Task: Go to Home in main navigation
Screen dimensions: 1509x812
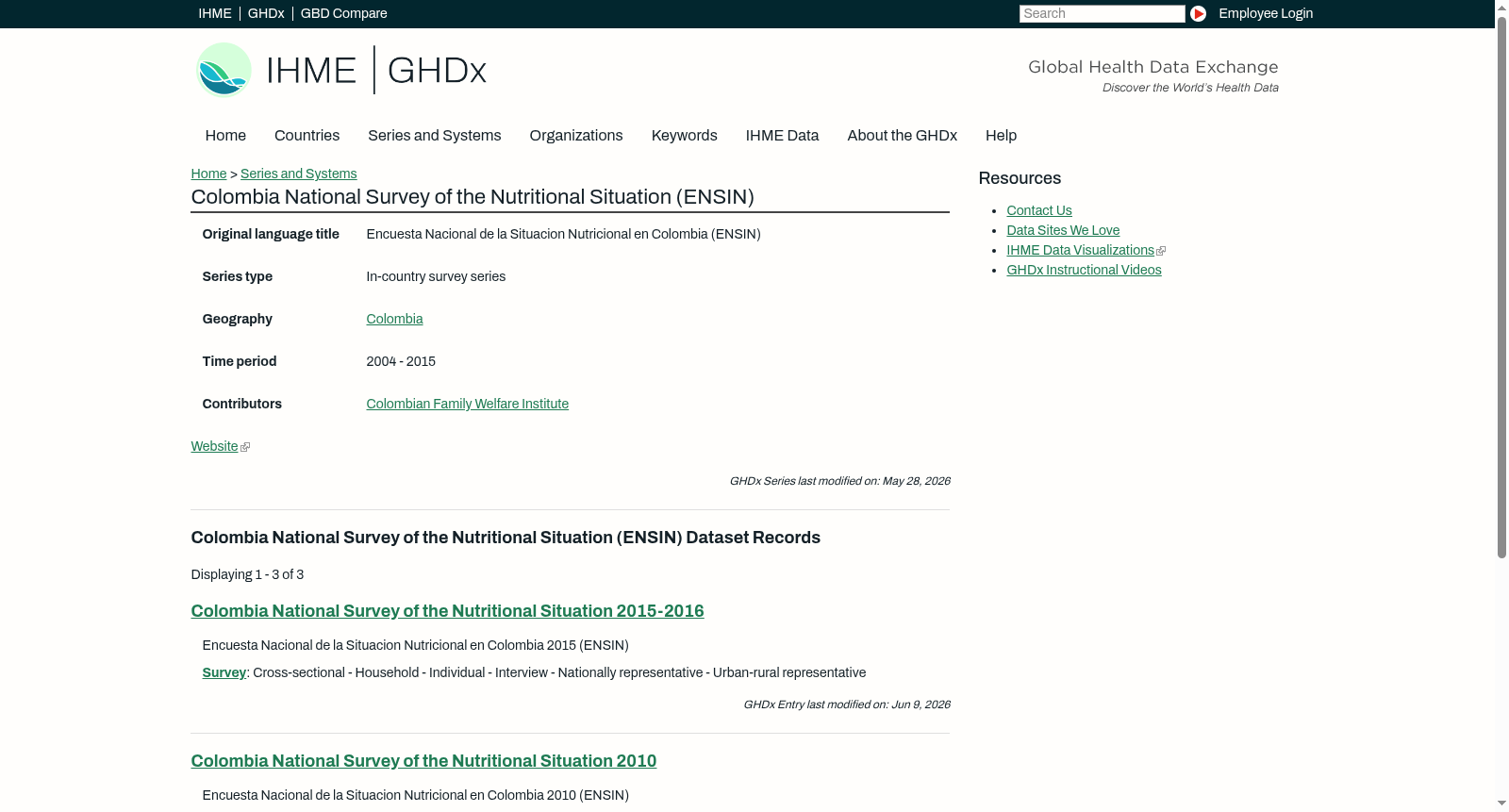Action: tap(225, 136)
